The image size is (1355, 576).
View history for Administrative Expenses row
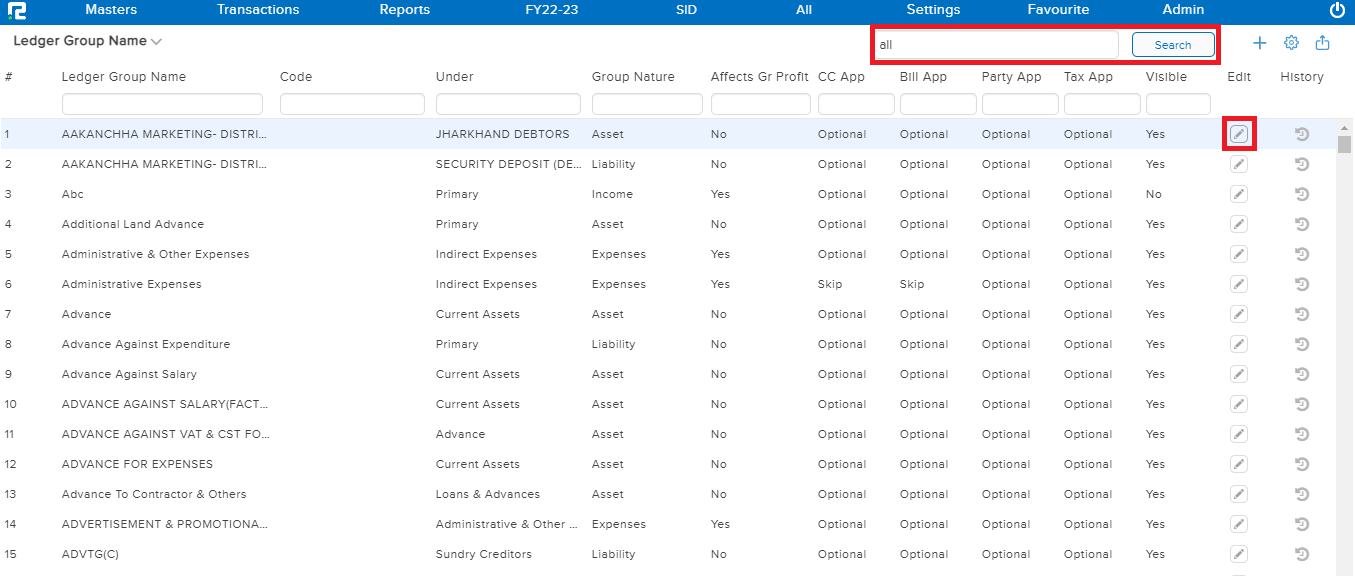[x=1302, y=284]
